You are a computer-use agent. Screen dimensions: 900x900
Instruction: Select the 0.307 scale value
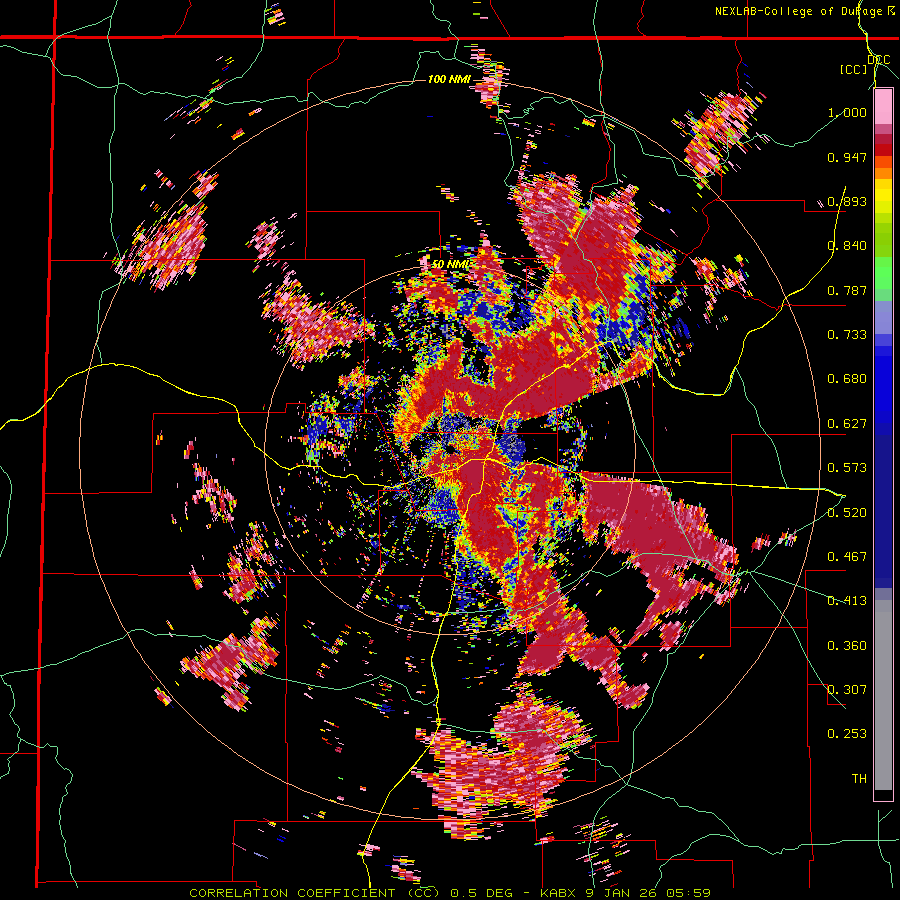click(x=847, y=690)
